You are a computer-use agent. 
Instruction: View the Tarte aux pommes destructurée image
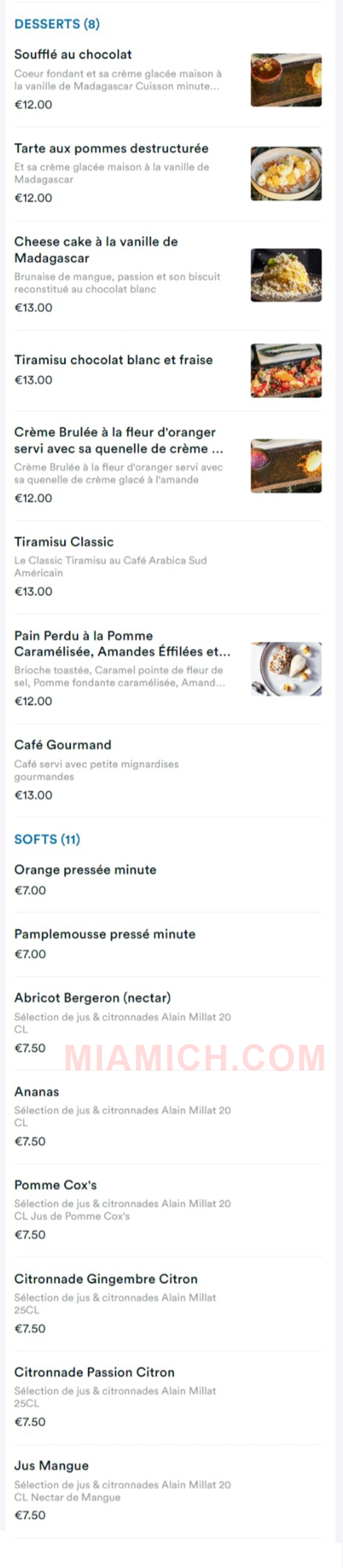click(x=285, y=173)
